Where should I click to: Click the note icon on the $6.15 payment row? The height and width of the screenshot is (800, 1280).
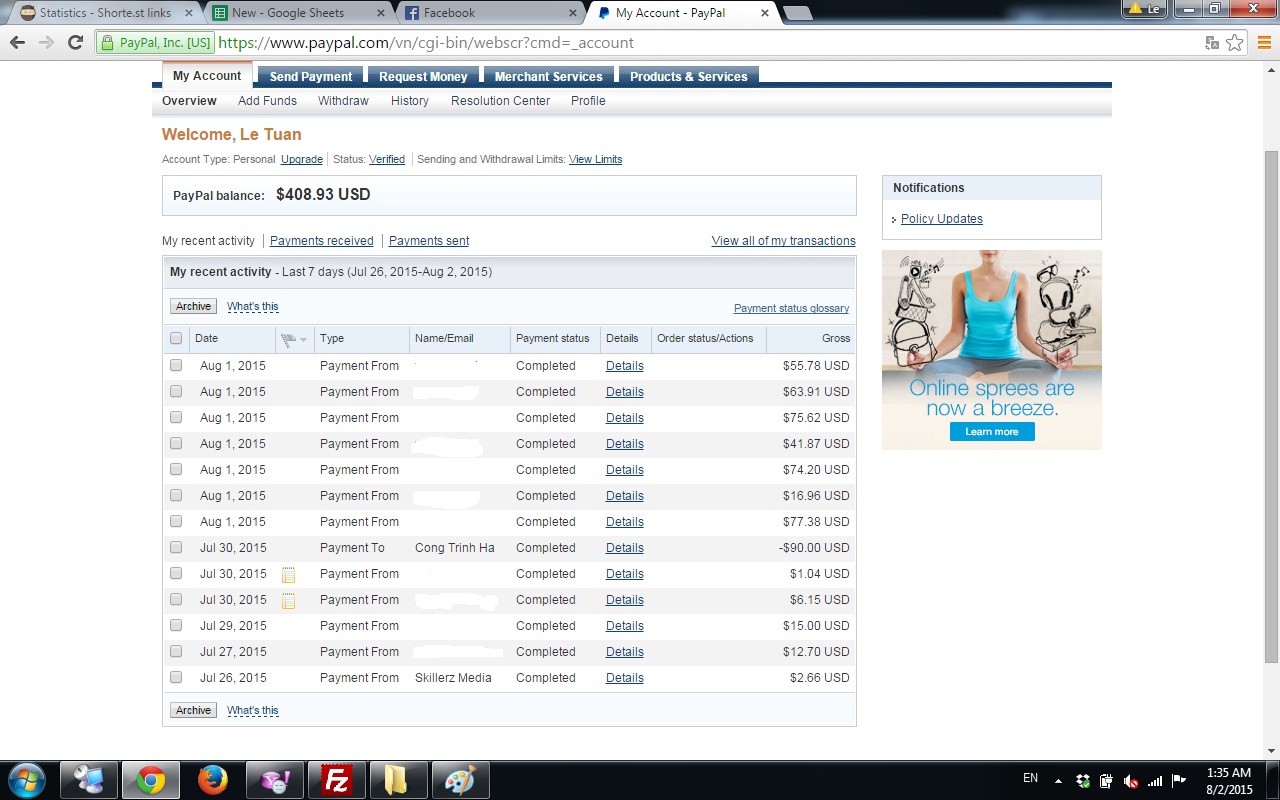click(x=289, y=600)
